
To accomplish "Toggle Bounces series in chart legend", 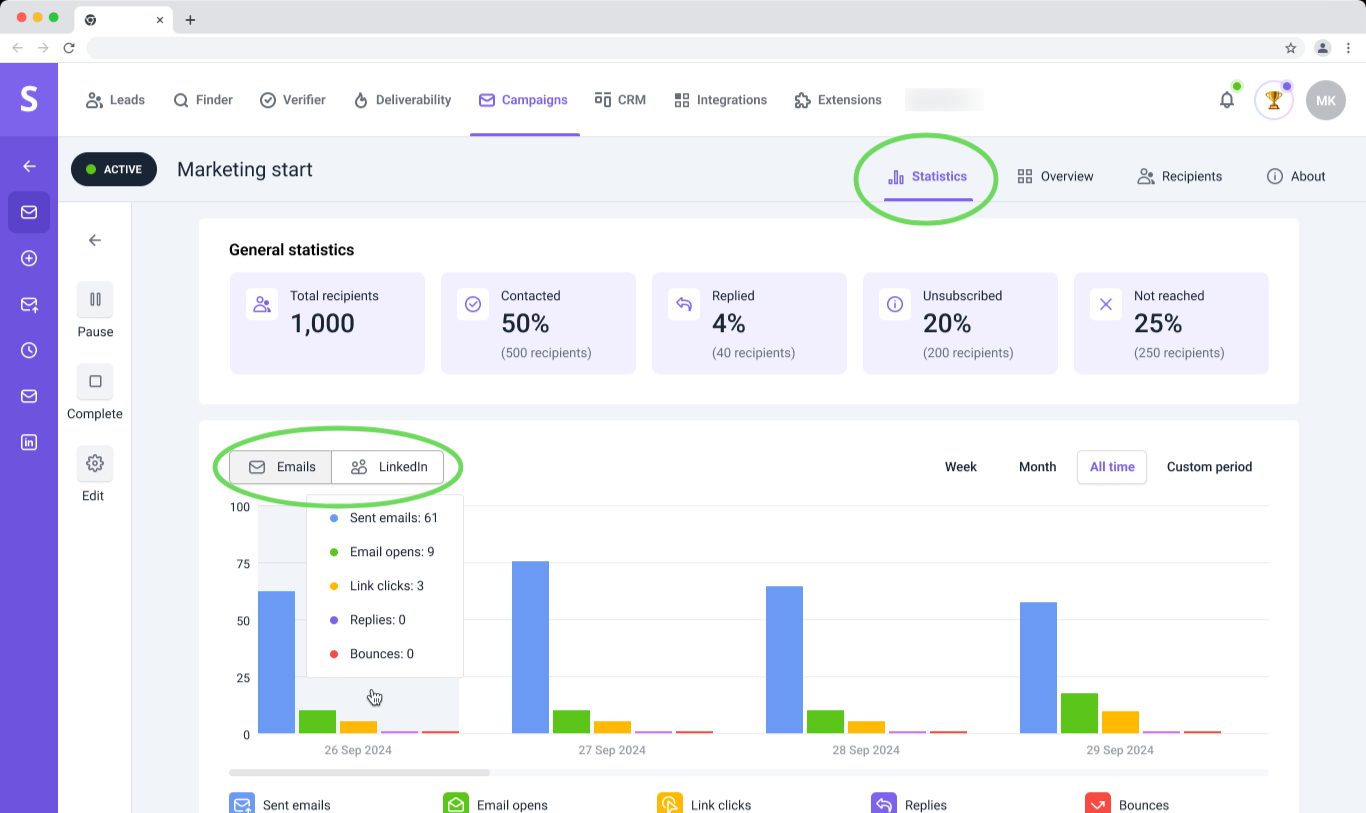I will tap(1126, 804).
